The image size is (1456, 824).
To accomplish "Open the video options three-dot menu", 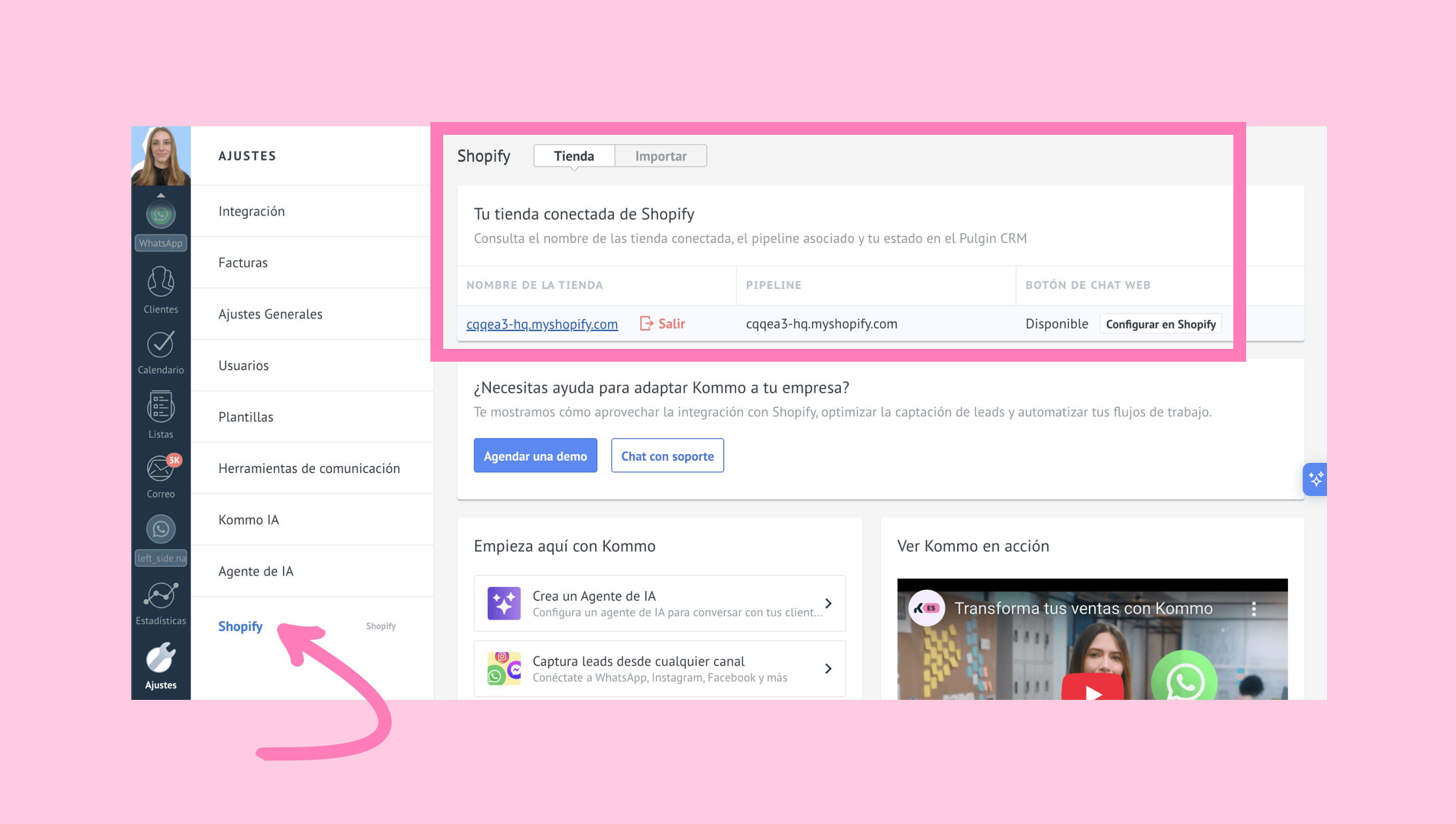I will tap(1254, 608).
